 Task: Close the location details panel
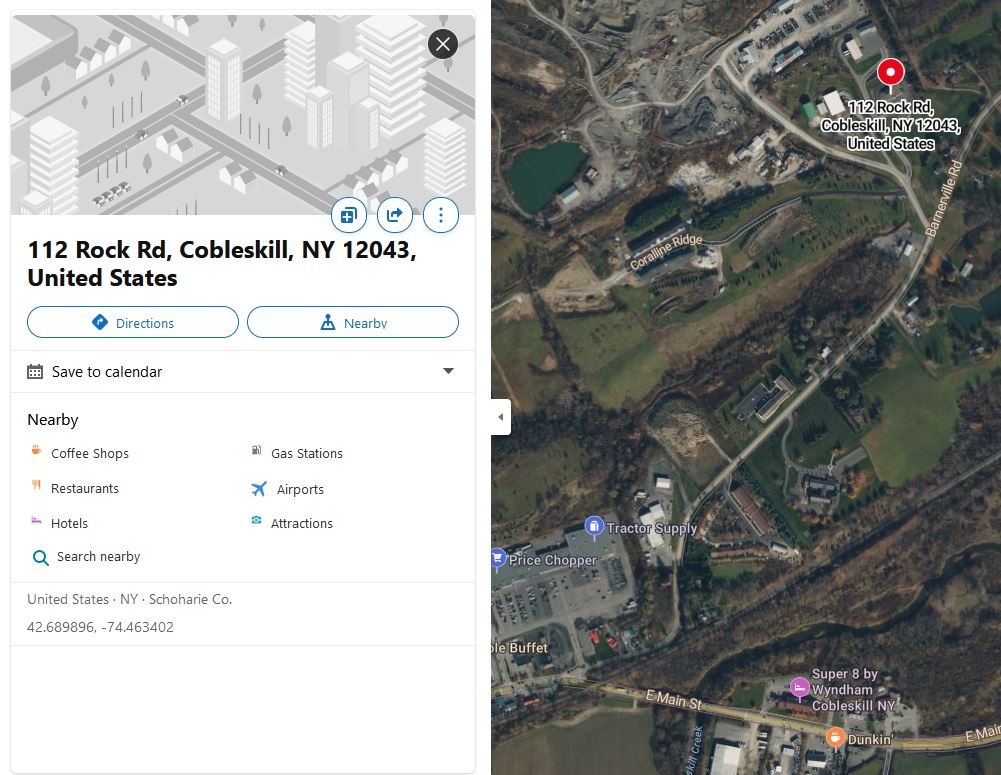click(x=442, y=44)
